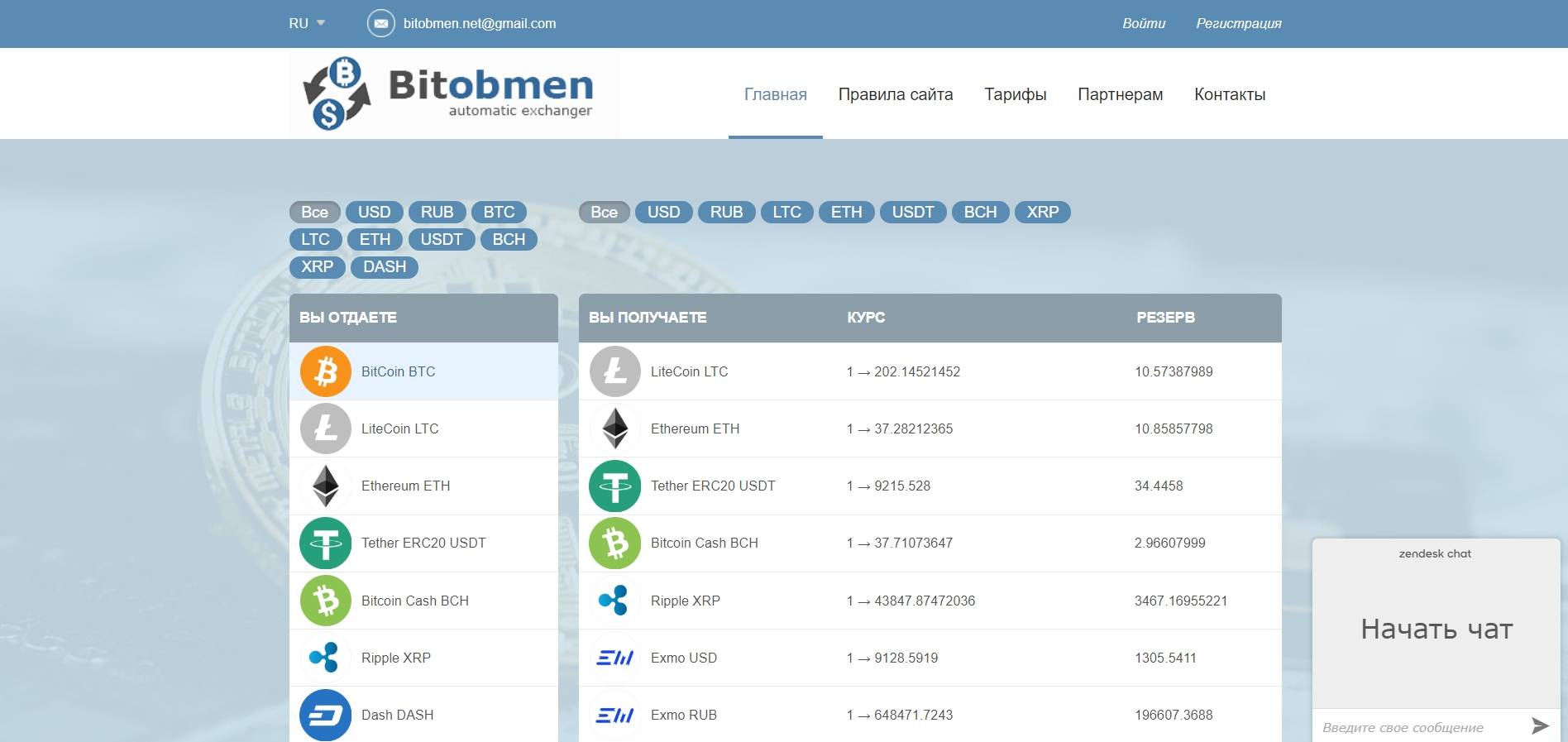Click rate 1 → 9128.5919
Viewport: 1568px width, 742px height.
(x=892, y=658)
